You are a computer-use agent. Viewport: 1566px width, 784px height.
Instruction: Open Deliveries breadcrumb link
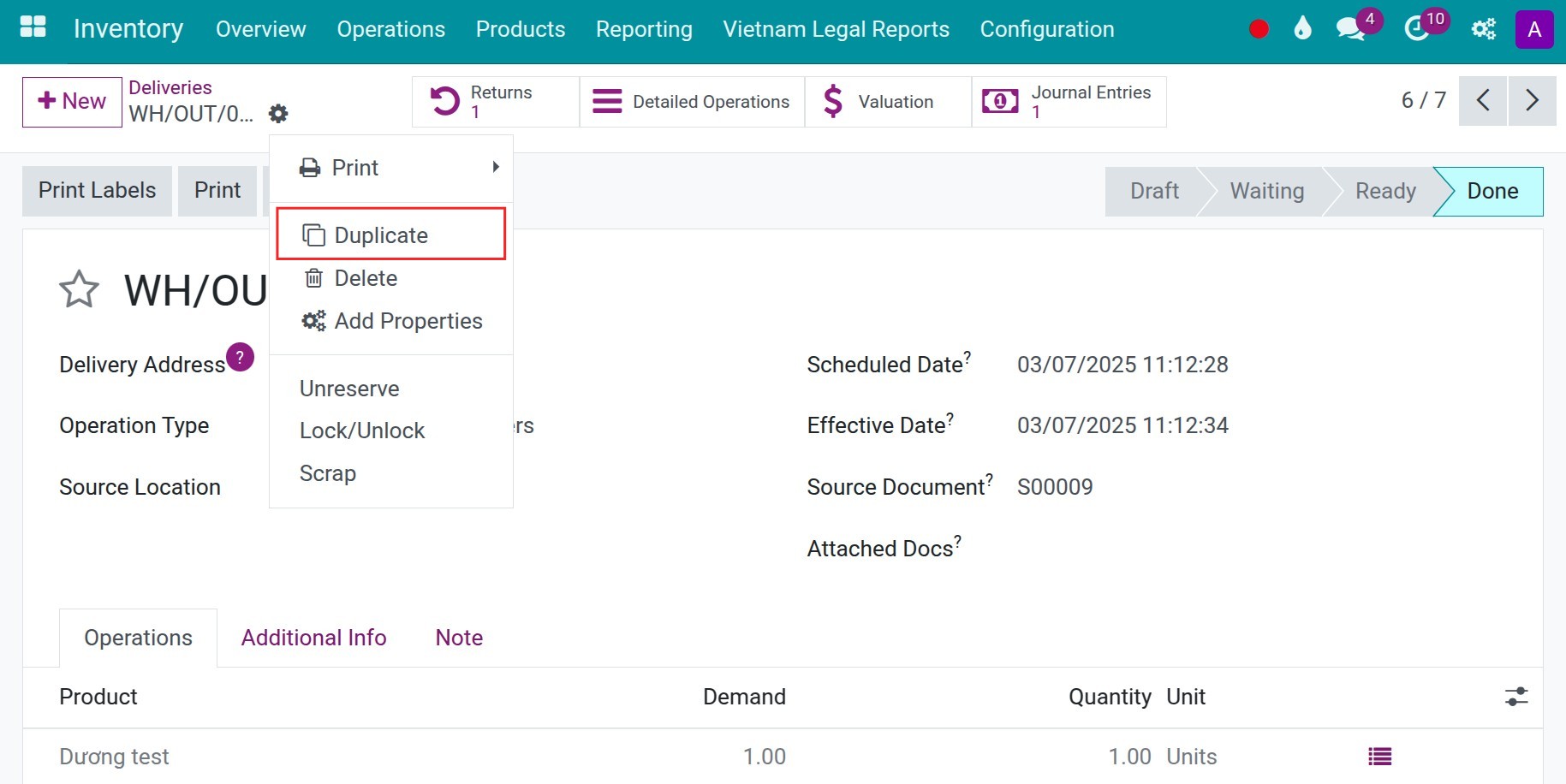170,87
